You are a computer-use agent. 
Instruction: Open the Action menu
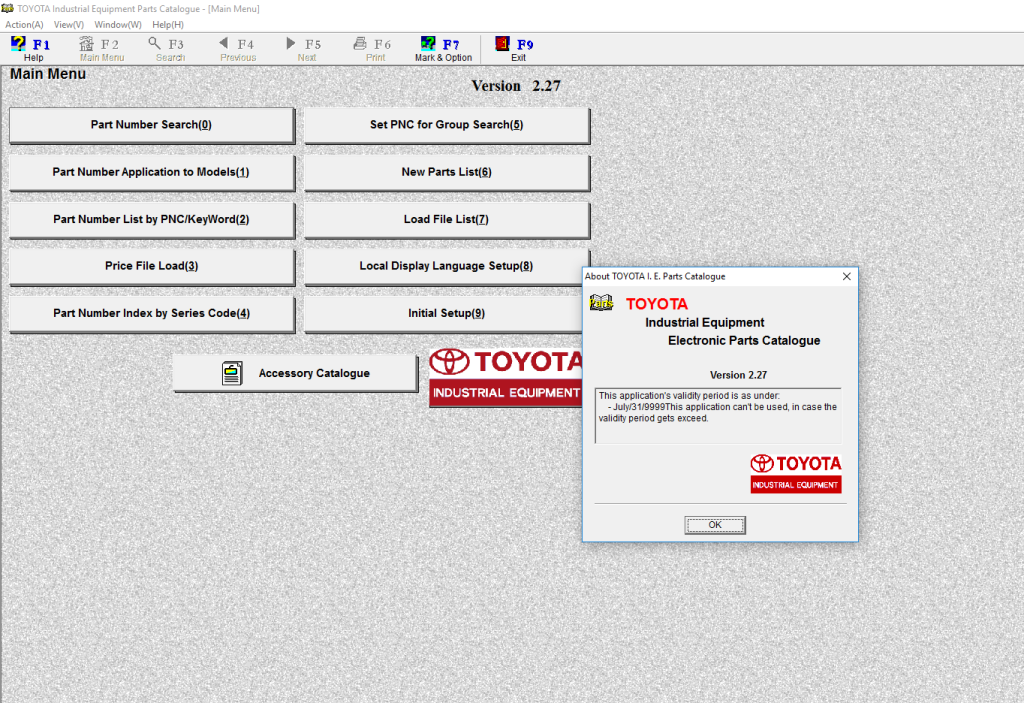point(22,24)
